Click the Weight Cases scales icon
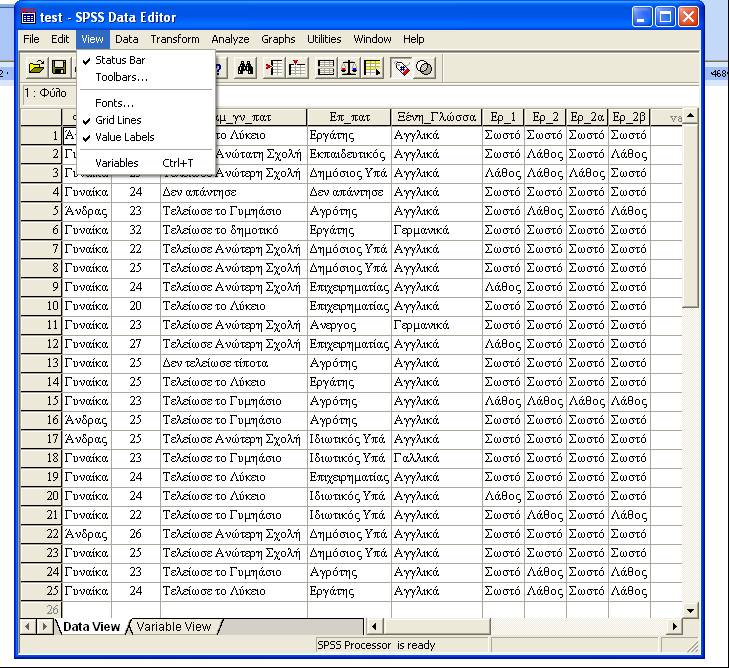 (x=349, y=68)
